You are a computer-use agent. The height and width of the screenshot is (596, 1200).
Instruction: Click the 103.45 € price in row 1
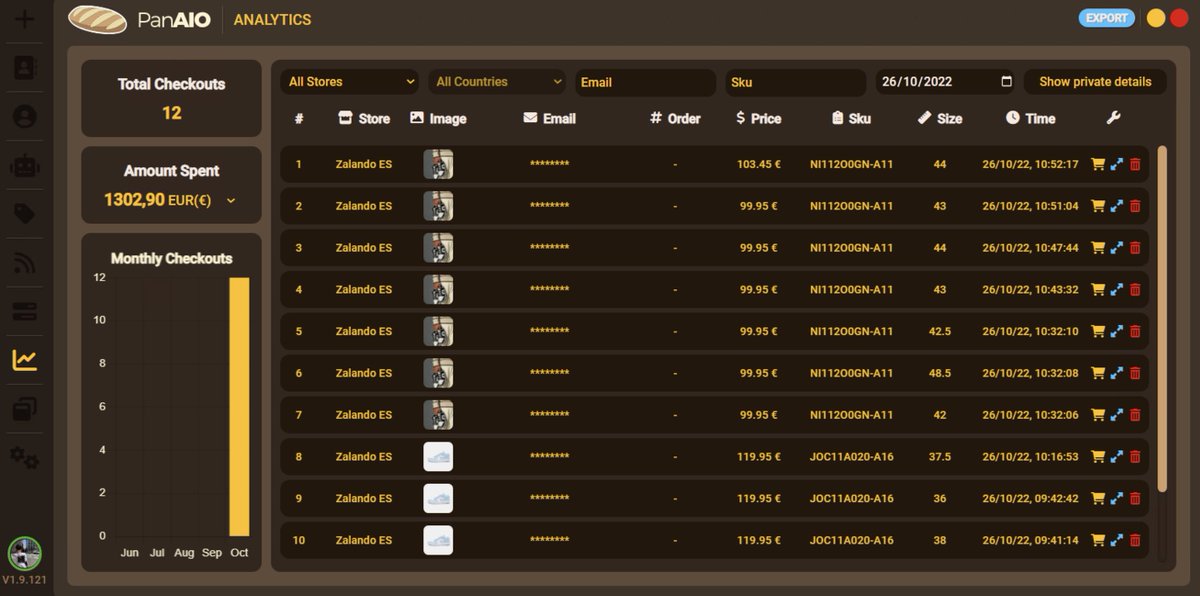[759, 164]
